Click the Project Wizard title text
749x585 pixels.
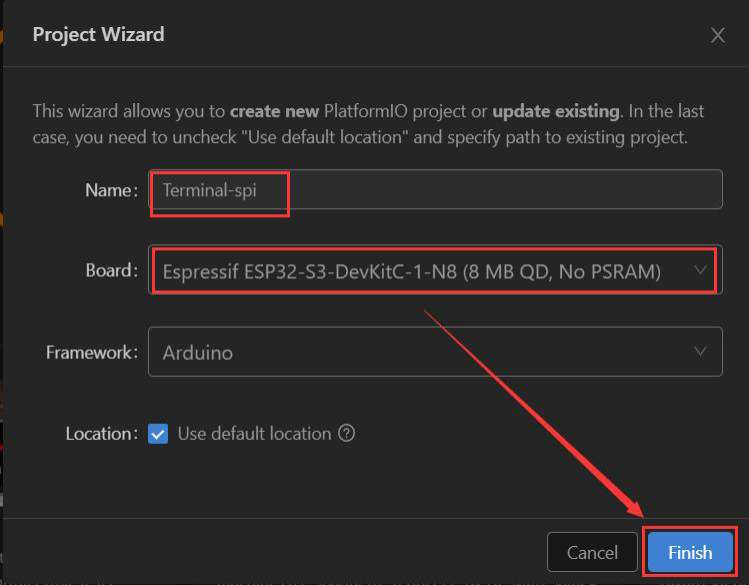98,34
